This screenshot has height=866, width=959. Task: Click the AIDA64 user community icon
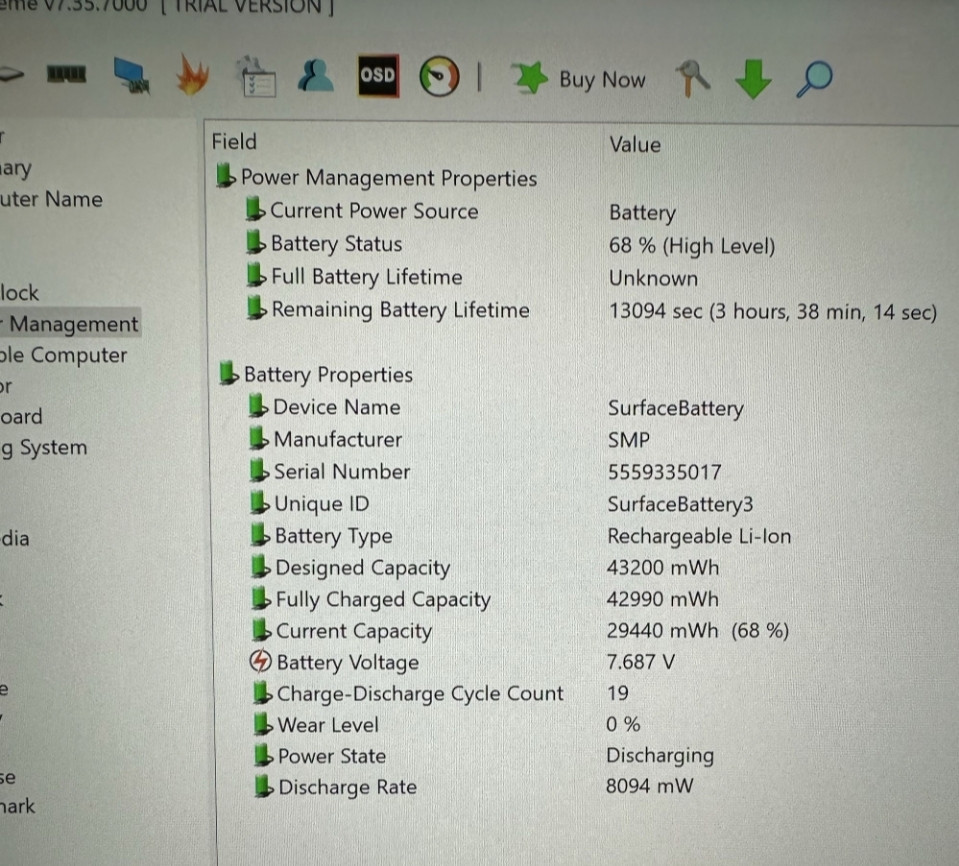tap(316, 77)
